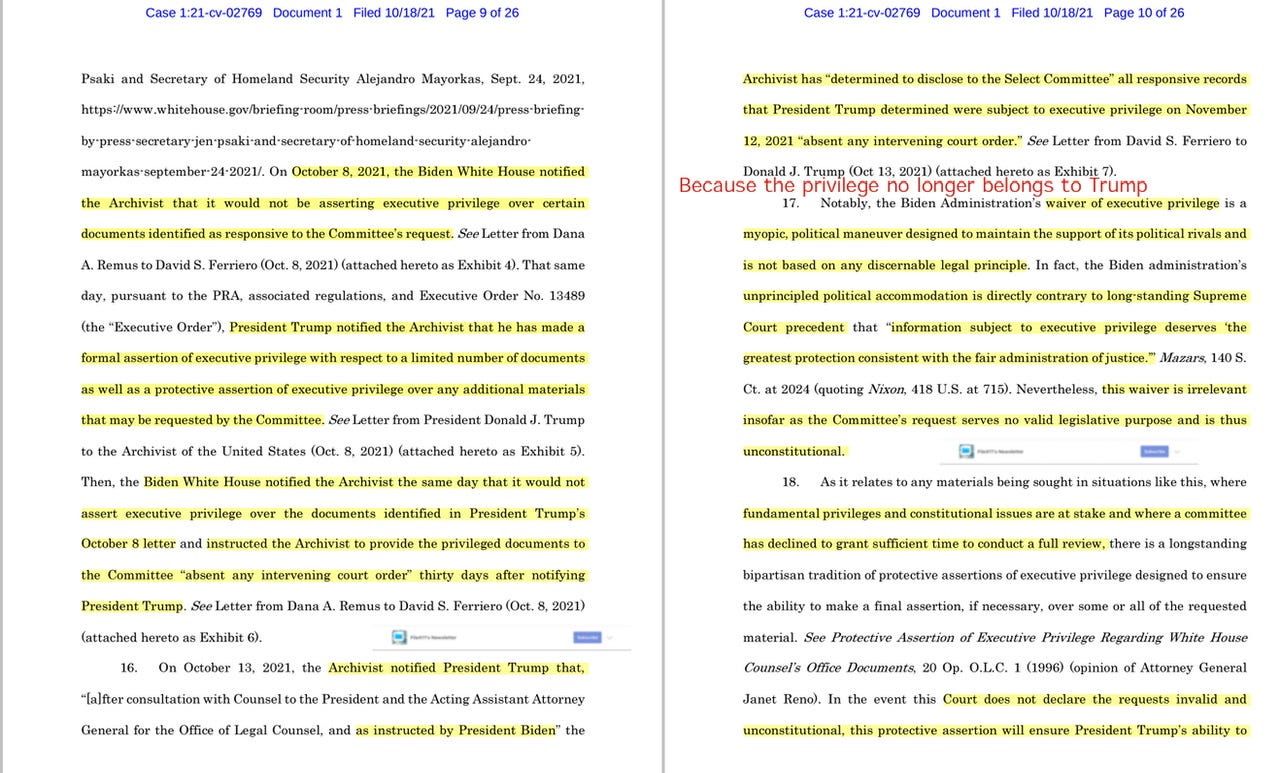Select 'Case 1:21-cv-02769' in page 10 header
Image resolution: width=1280 pixels, height=773 pixels.
coord(862,13)
